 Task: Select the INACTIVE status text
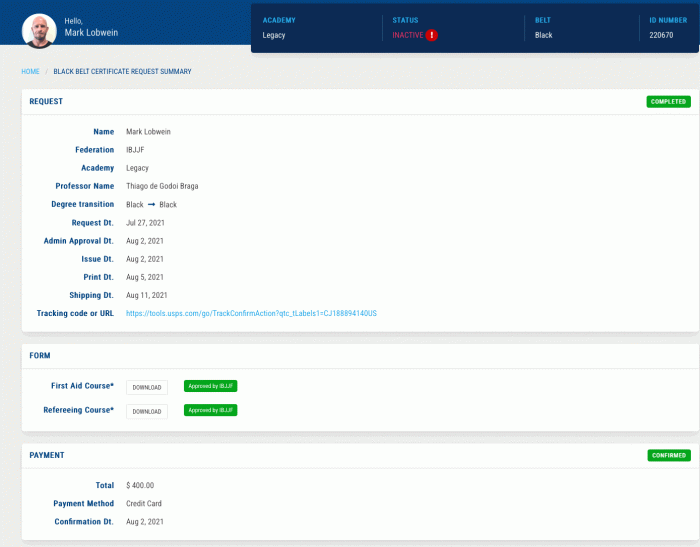[x=408, y=35]
